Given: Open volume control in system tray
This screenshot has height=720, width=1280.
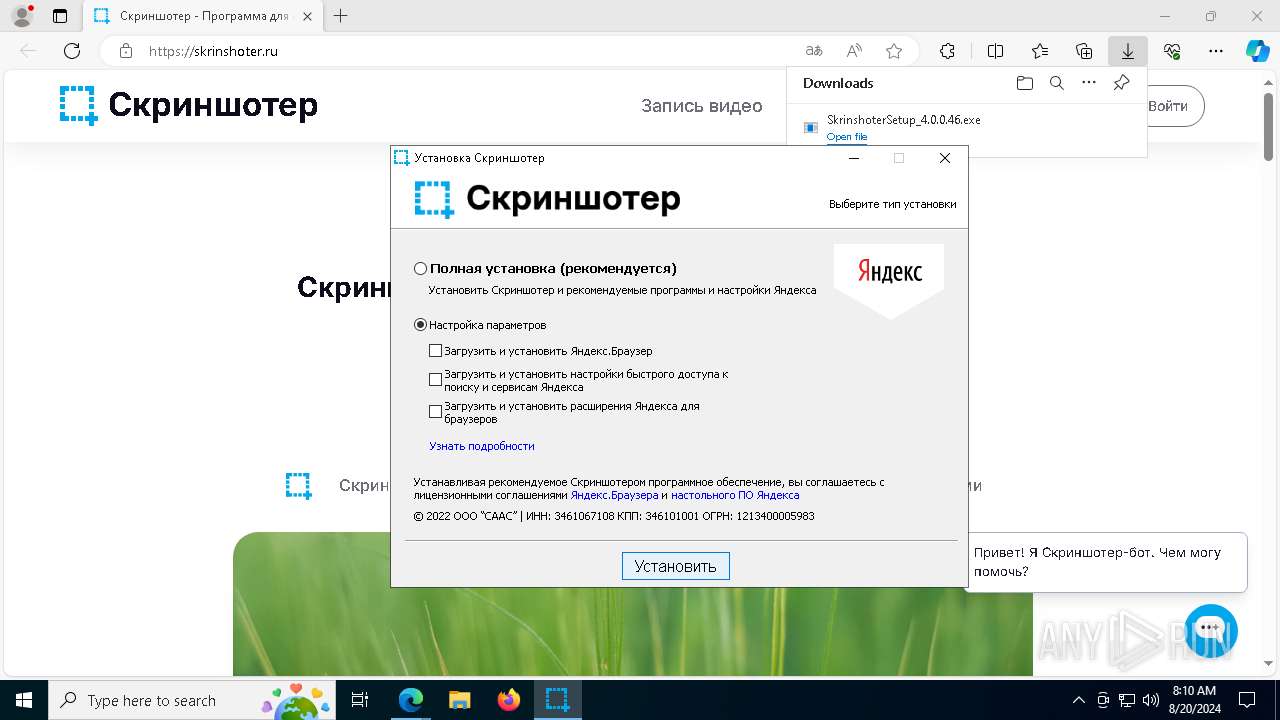Looking at the screenshot, I should [x=1151, y=700].
